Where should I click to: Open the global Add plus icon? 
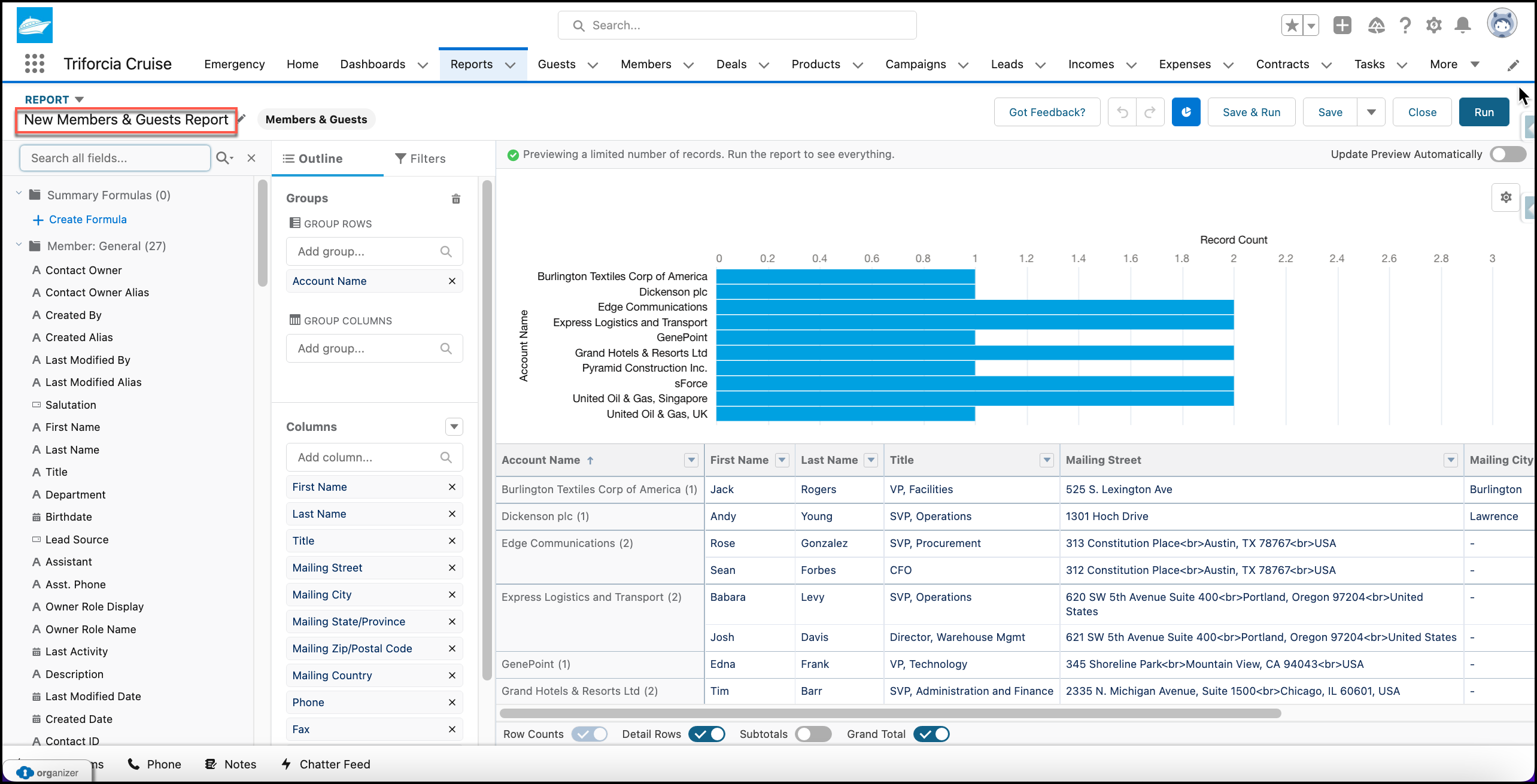(1342, 25)
